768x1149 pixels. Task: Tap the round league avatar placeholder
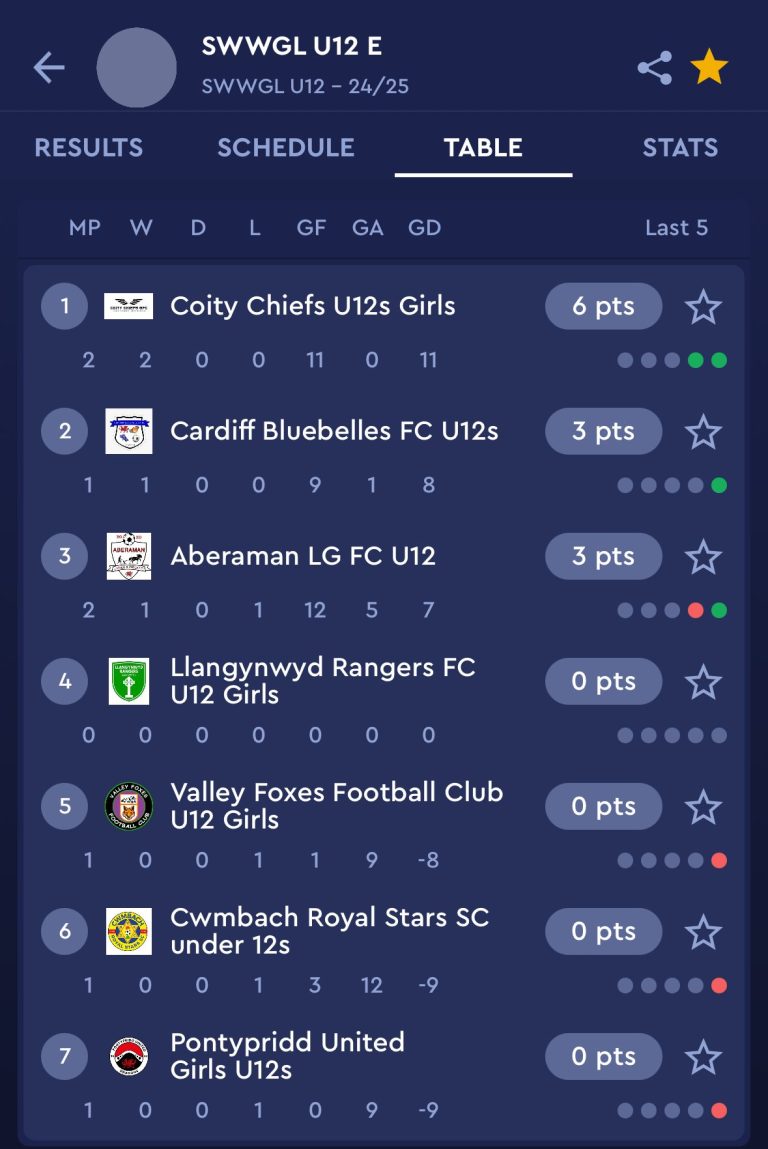tap(136, 67)
